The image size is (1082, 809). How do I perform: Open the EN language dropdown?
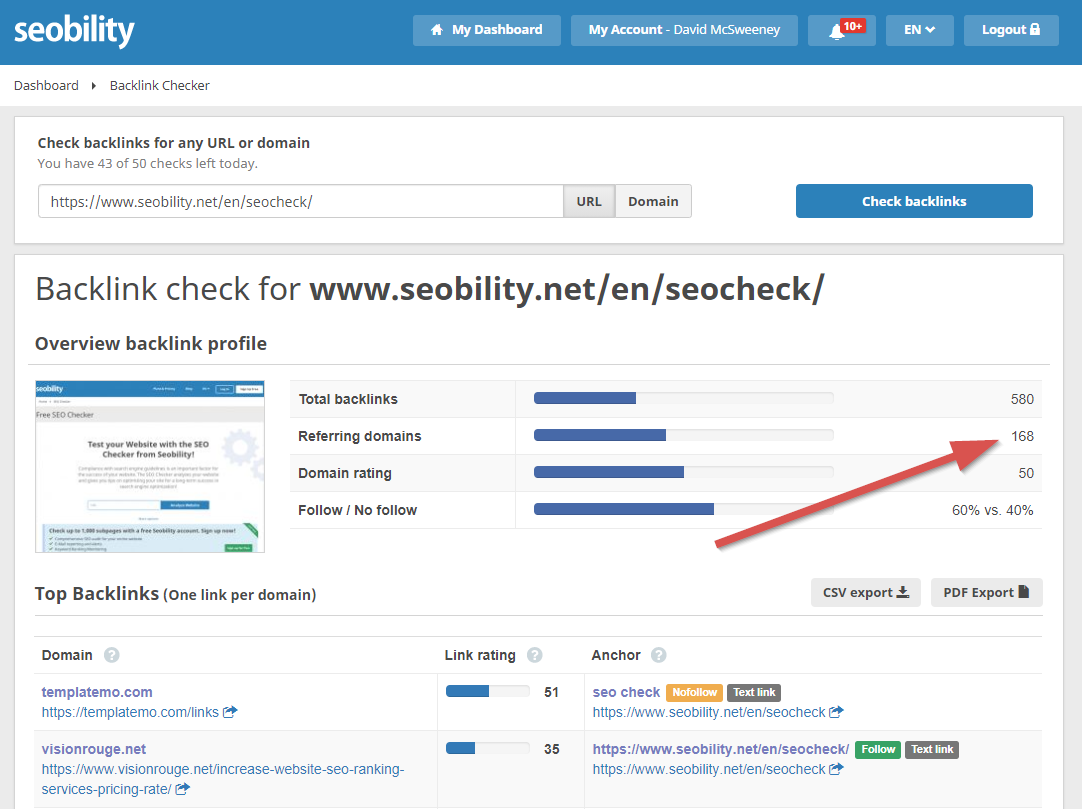[x=919, y=29]
